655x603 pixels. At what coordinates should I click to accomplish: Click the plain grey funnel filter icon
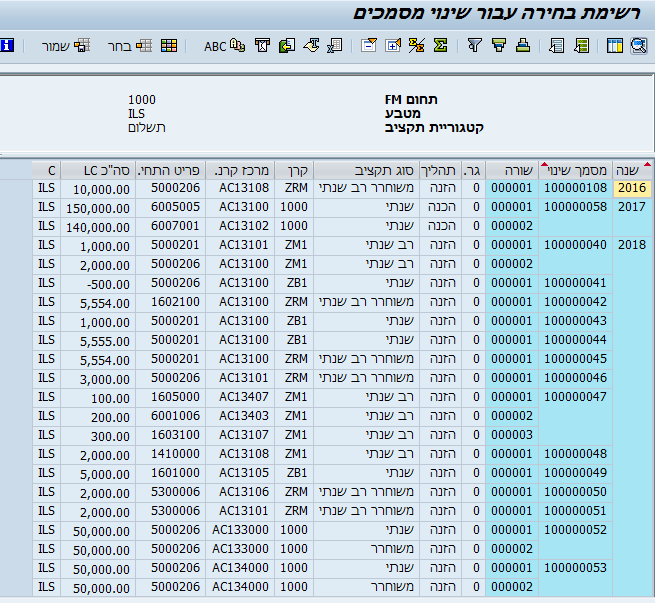(x=475, y=45)
